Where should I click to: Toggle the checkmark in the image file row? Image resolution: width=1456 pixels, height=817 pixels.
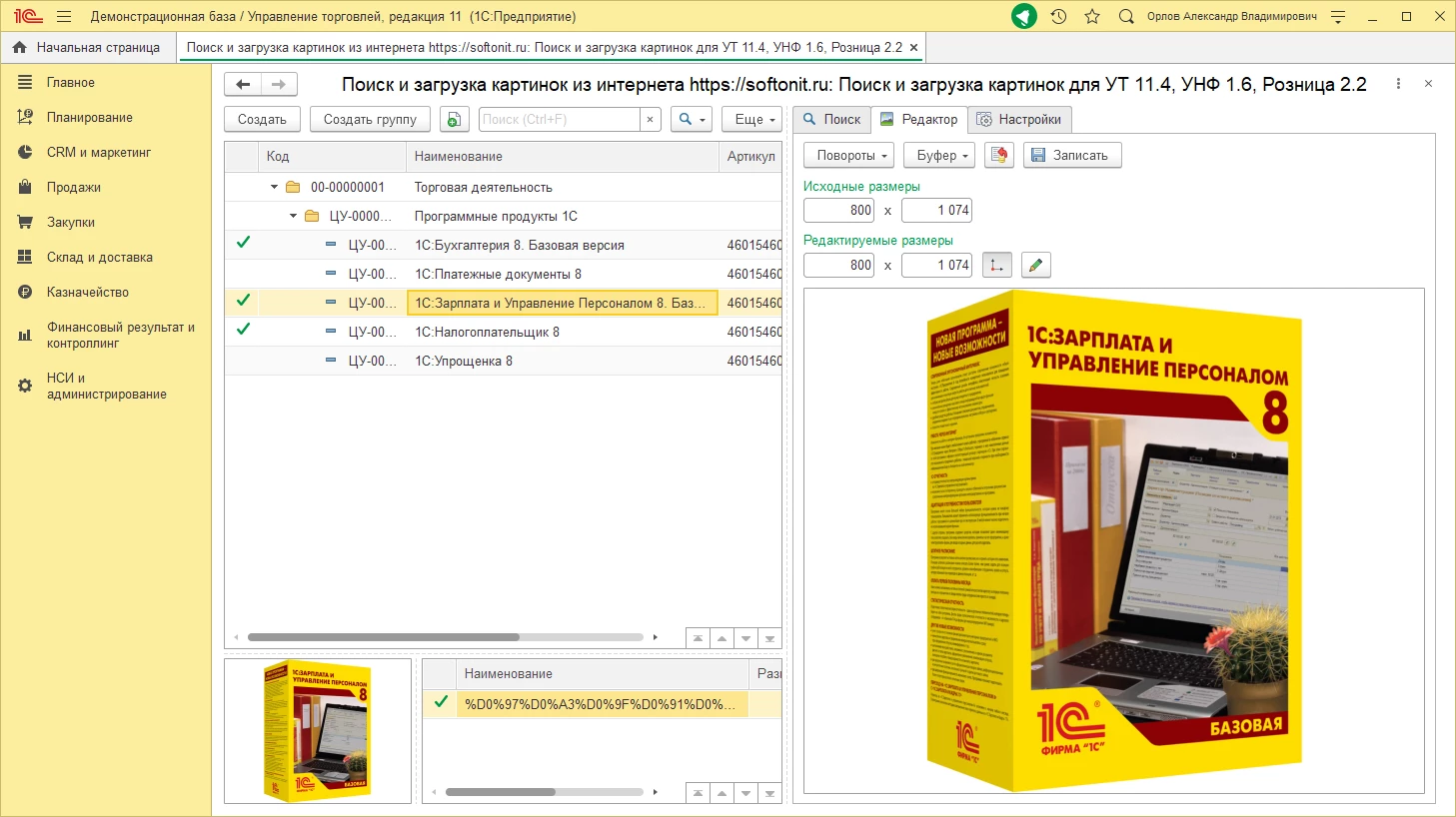(441, 702)
